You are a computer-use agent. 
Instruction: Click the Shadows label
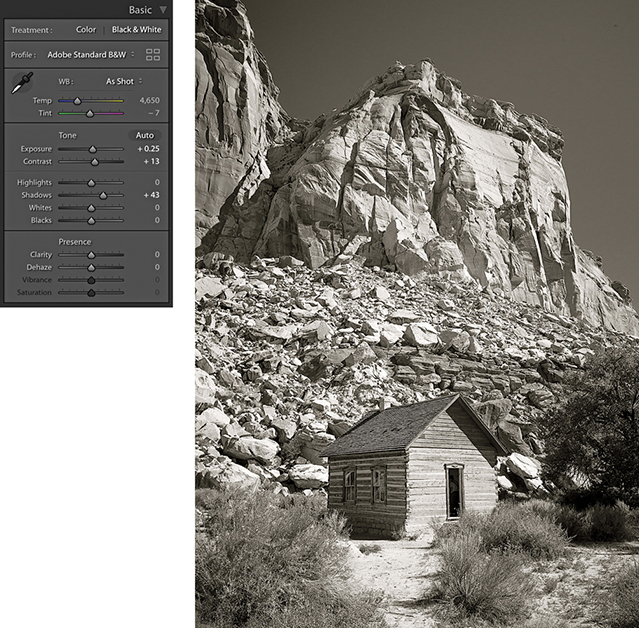(x=37, y=195)
